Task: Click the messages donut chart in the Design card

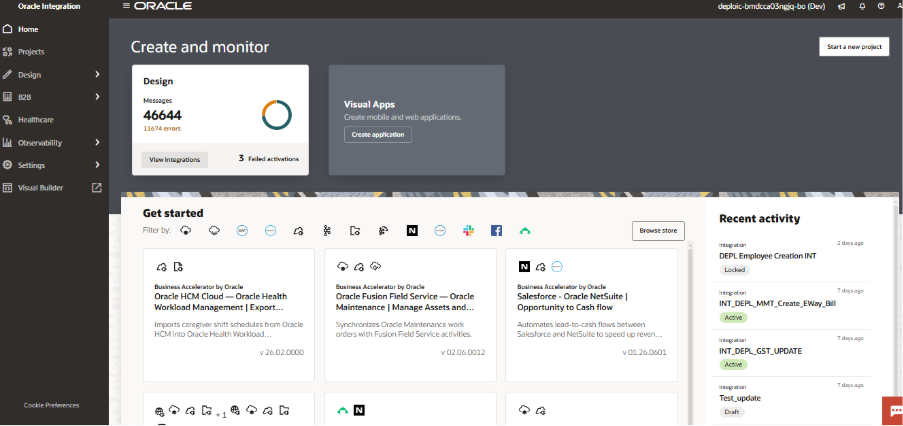Action: click(277, 115)
